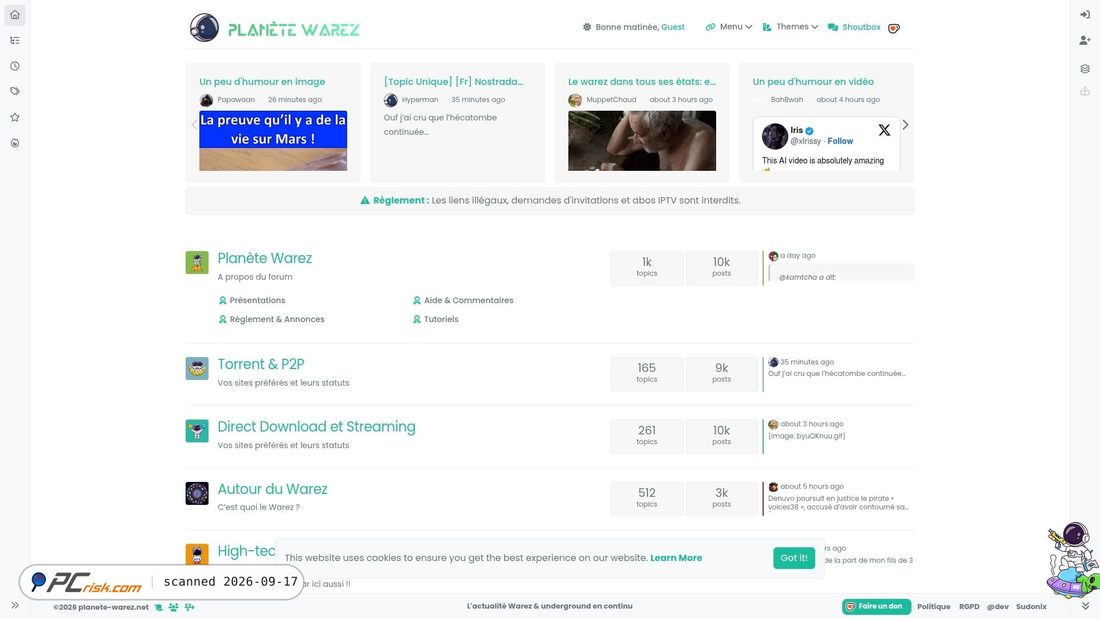Open the Shoutbox link
1100x619 pixels.
(854, 27)
